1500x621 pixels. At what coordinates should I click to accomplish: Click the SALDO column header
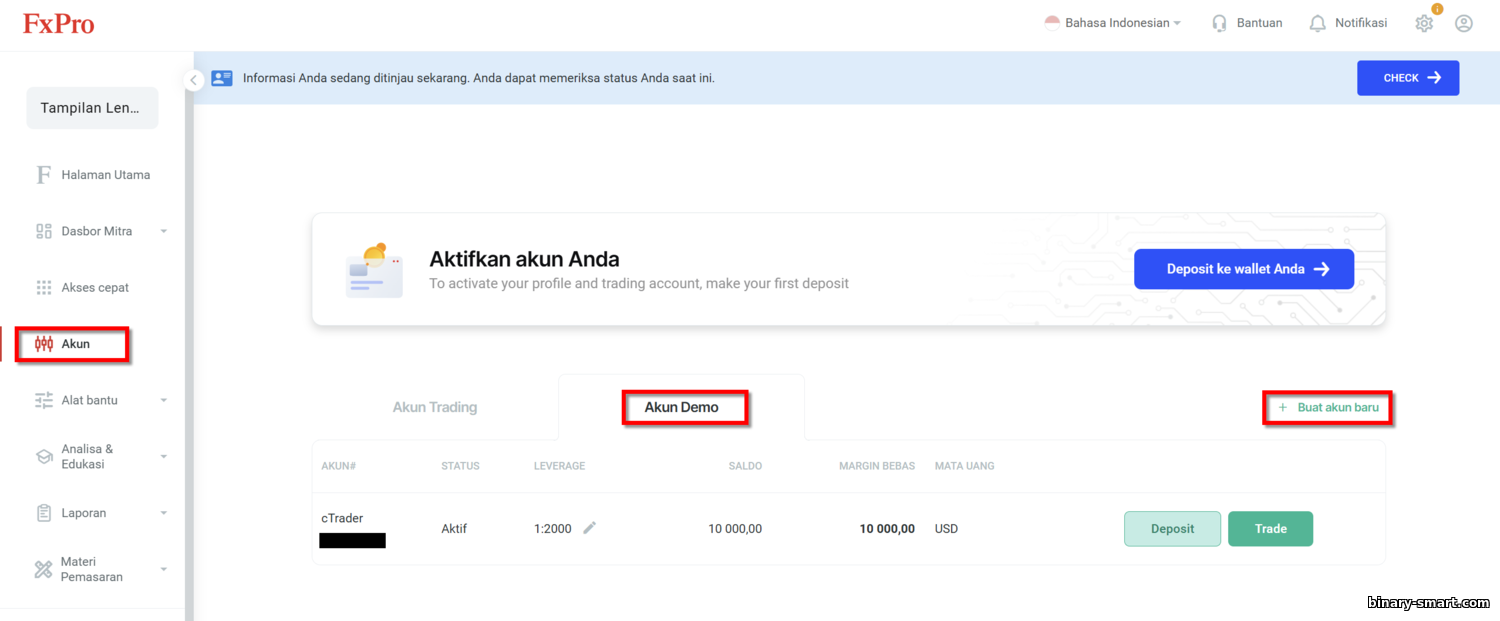click(745, 466)
